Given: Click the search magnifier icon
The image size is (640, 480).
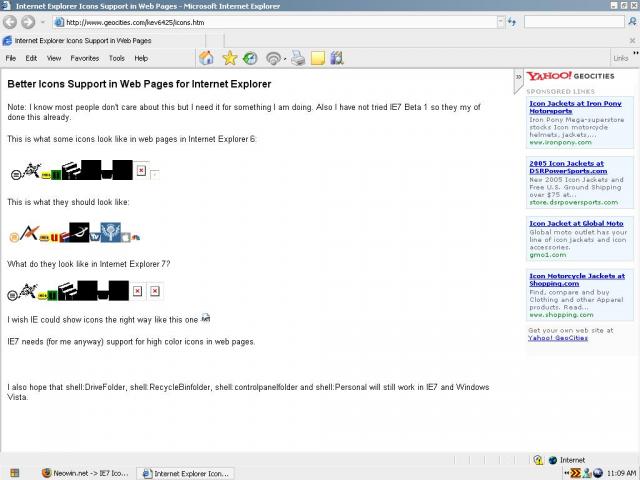Looking at the screenshot, I should pos(632,22).
